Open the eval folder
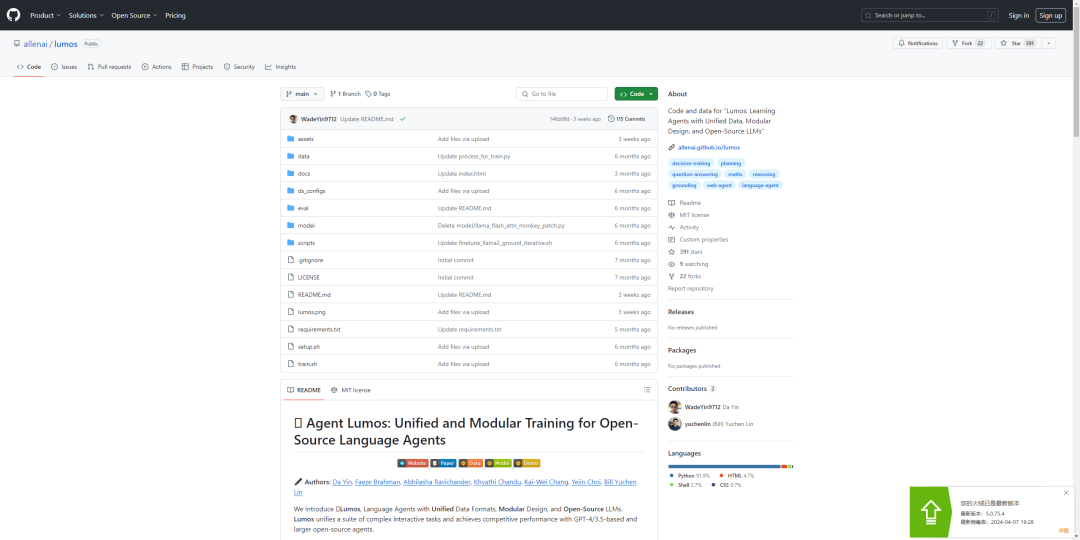 tap(303, 208)
